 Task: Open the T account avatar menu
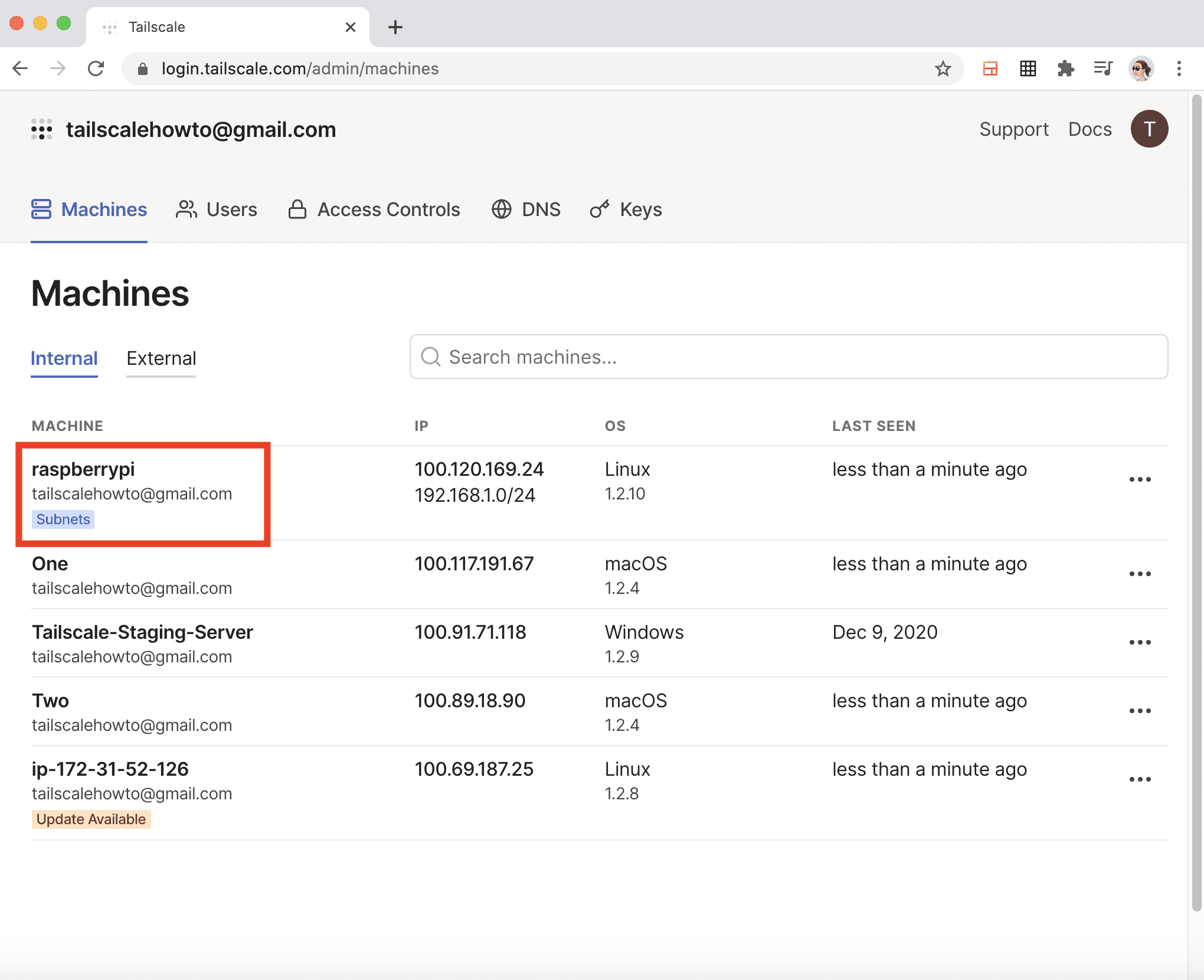(1149, 129)
